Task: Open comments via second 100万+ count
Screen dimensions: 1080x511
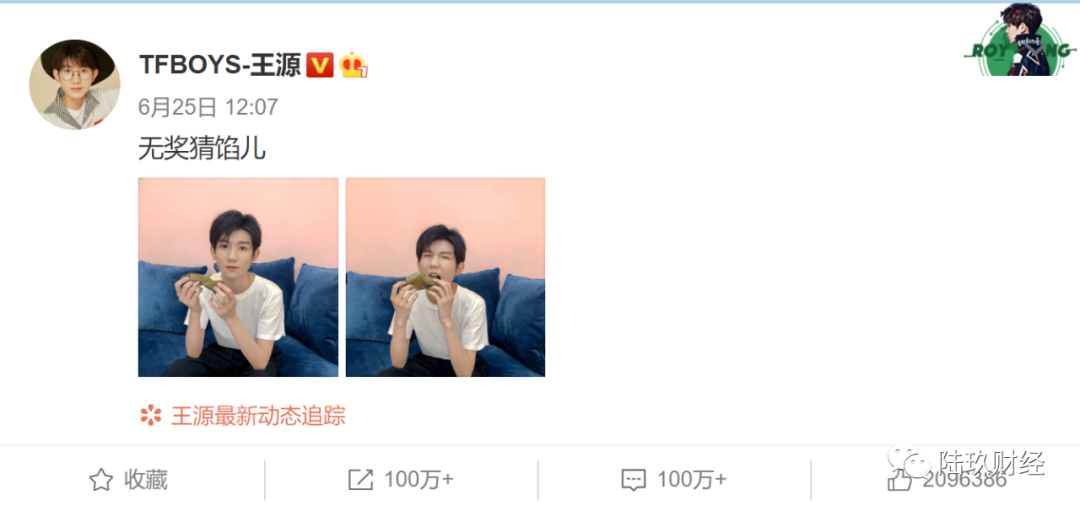Action: (692, 480)
